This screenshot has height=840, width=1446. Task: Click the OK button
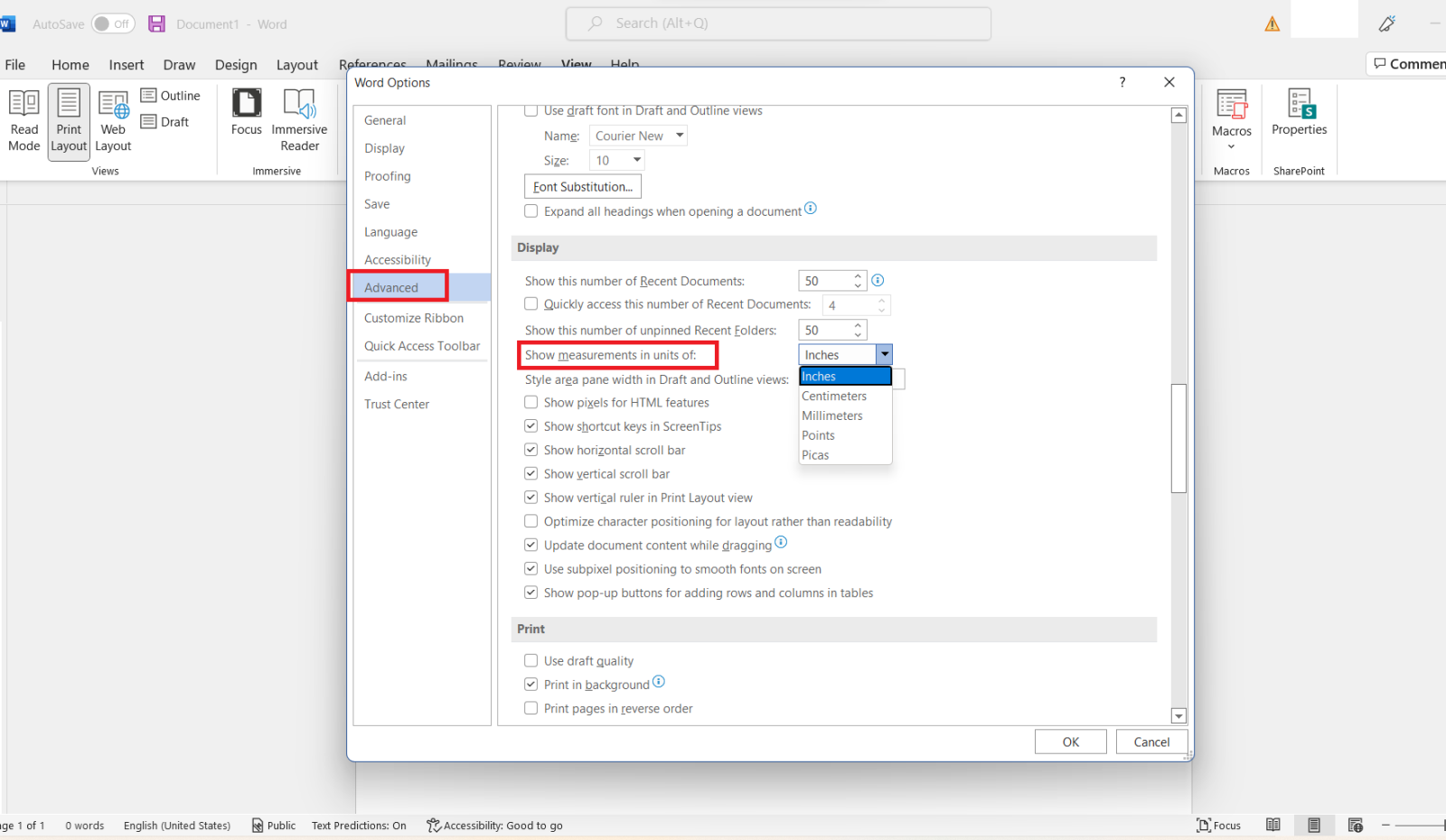[1071, 742]
